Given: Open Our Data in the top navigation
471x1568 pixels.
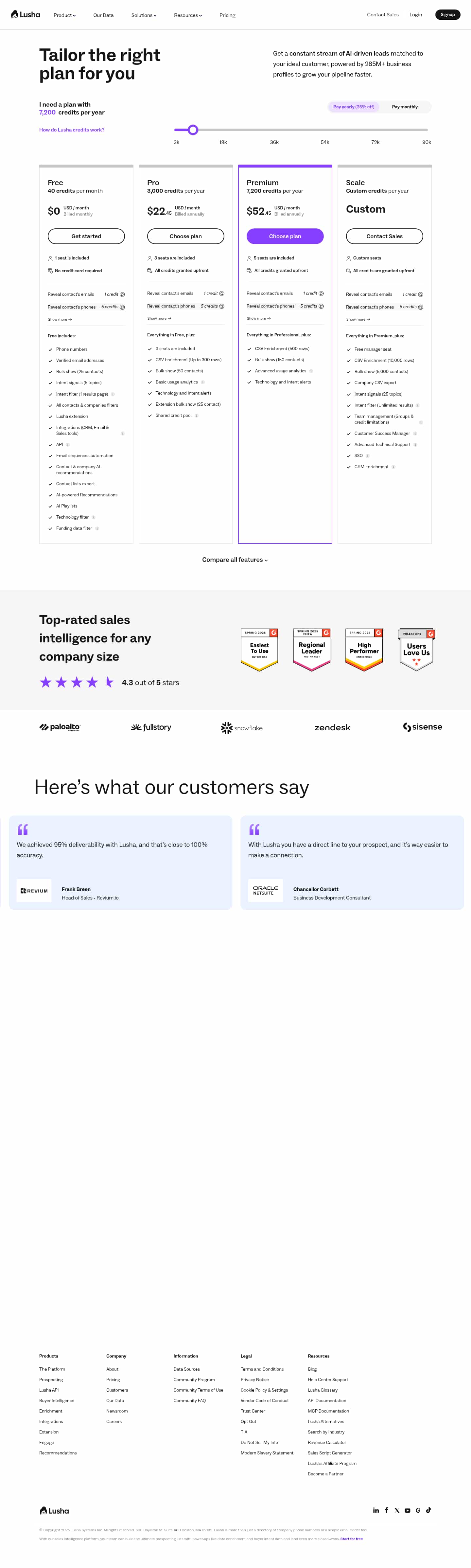Looking at the screenshot, I should coord(103,15).
